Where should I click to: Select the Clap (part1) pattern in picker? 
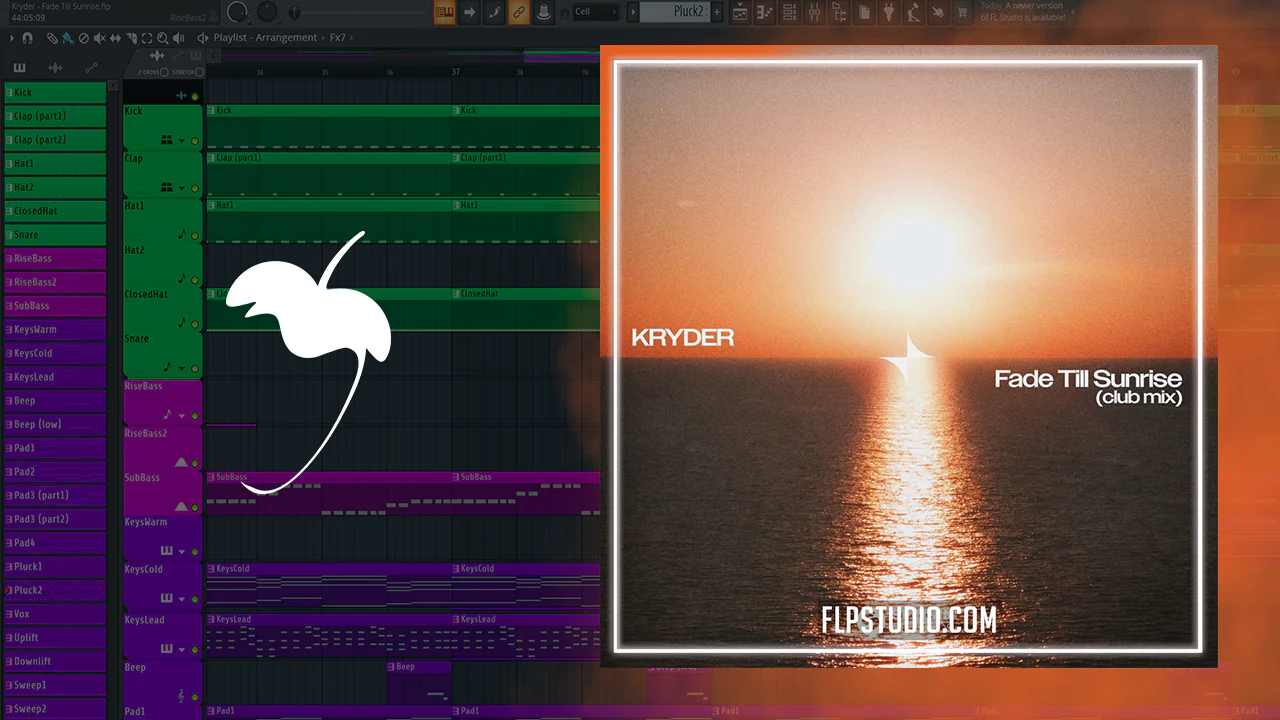point(55,116)
